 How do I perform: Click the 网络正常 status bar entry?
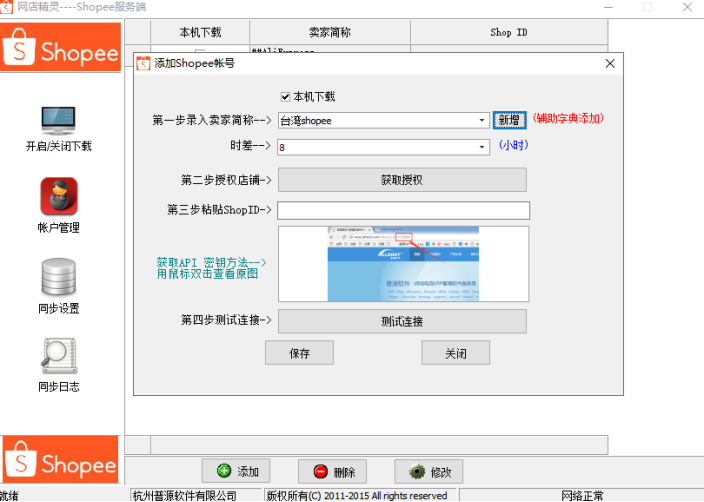tap(582, 496)
